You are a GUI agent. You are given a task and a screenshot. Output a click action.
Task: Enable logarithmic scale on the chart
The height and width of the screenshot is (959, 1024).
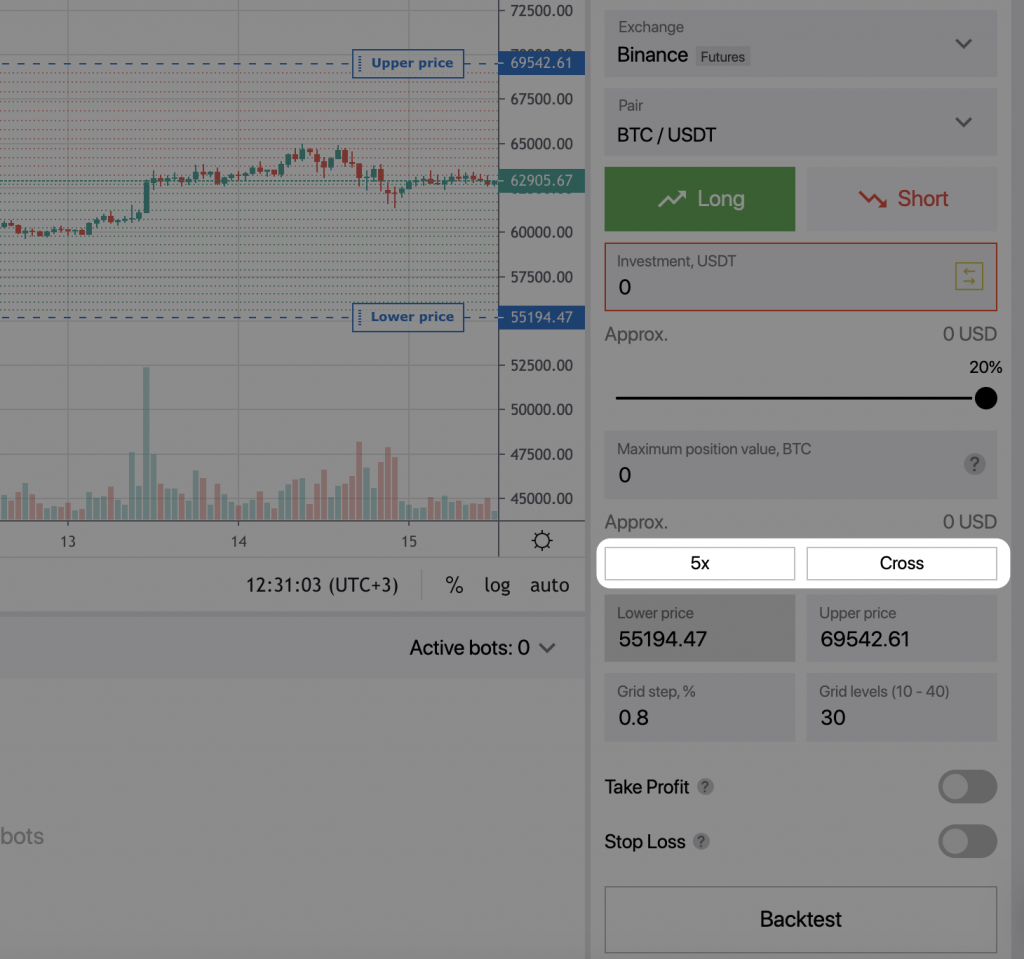coord(497,585)
